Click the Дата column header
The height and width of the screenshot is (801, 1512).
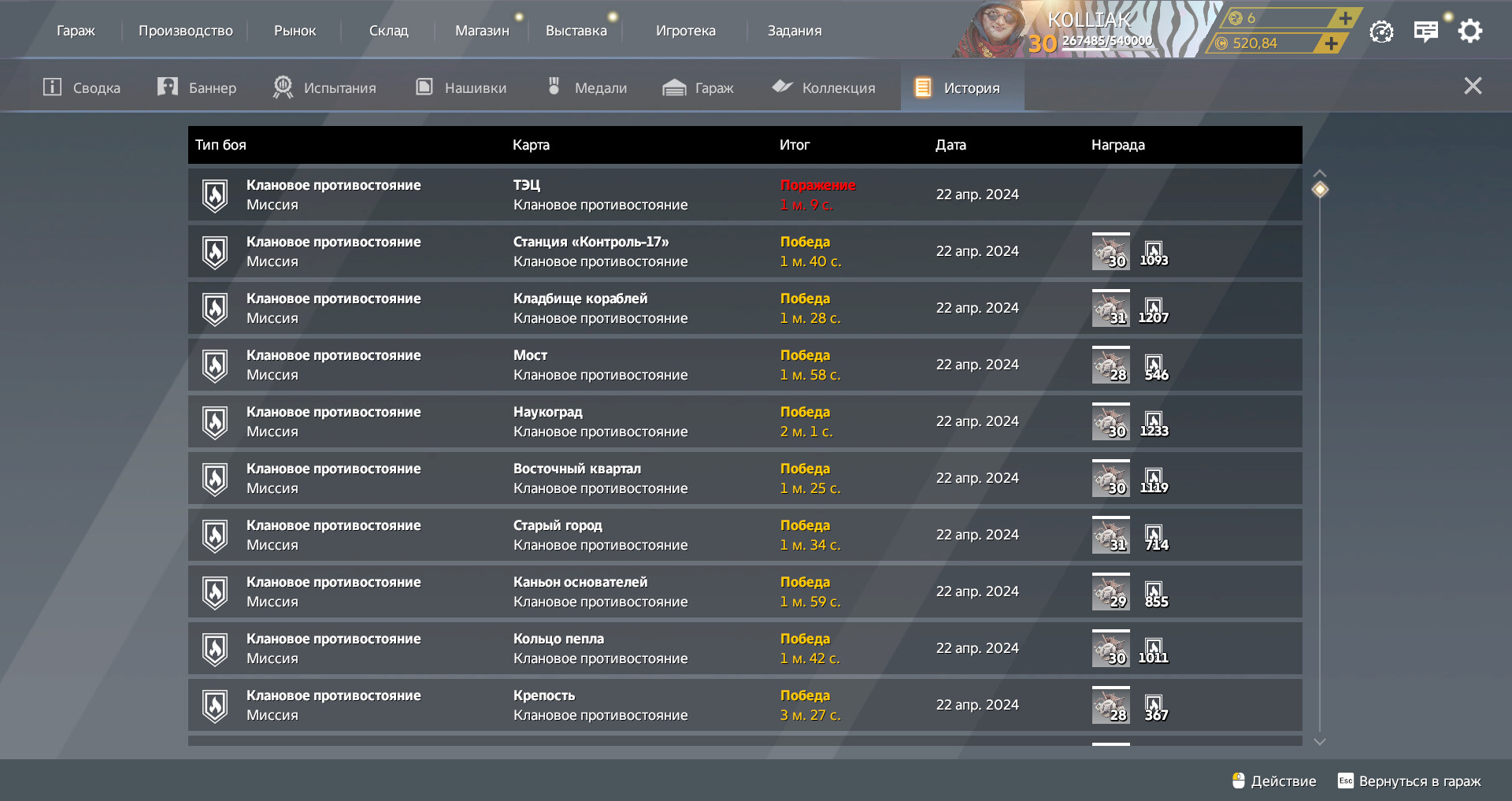point(951,145)
